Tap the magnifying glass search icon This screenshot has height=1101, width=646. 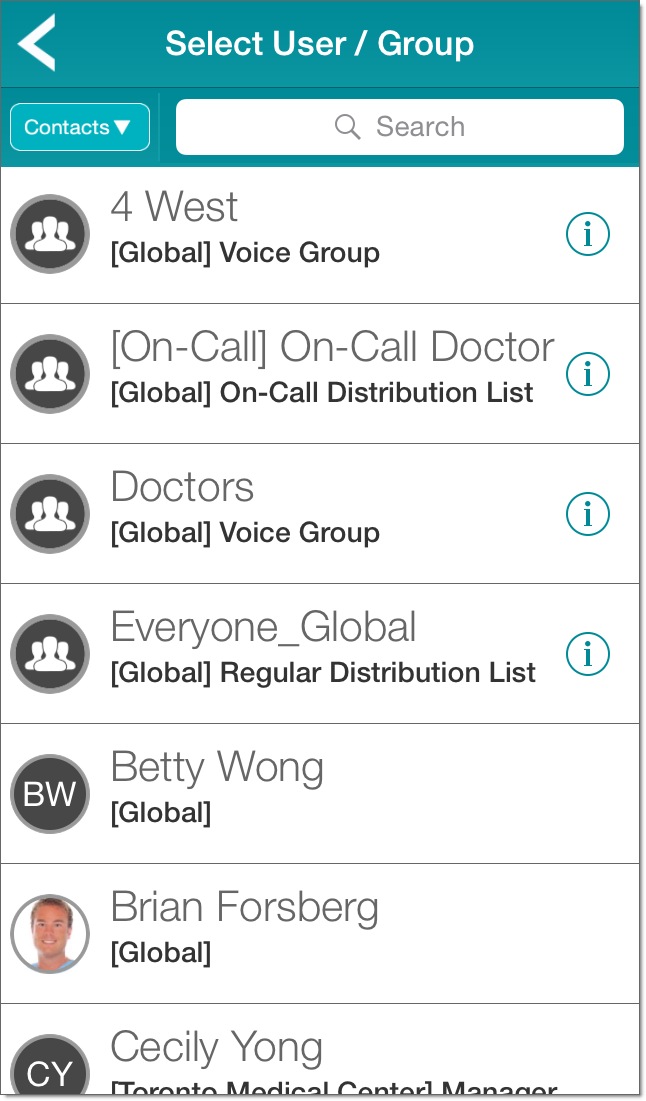[x=347, y=127]
